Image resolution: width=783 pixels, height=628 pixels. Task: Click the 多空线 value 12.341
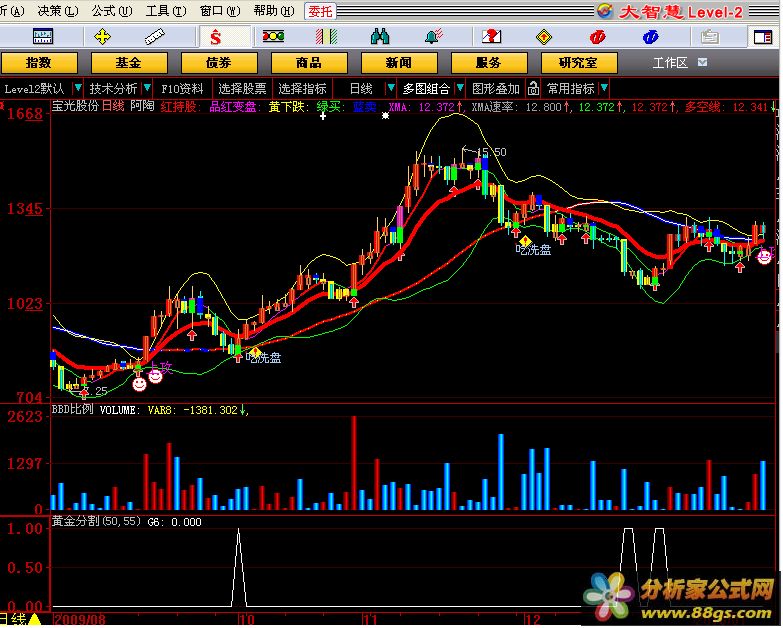tap(751, 106)
